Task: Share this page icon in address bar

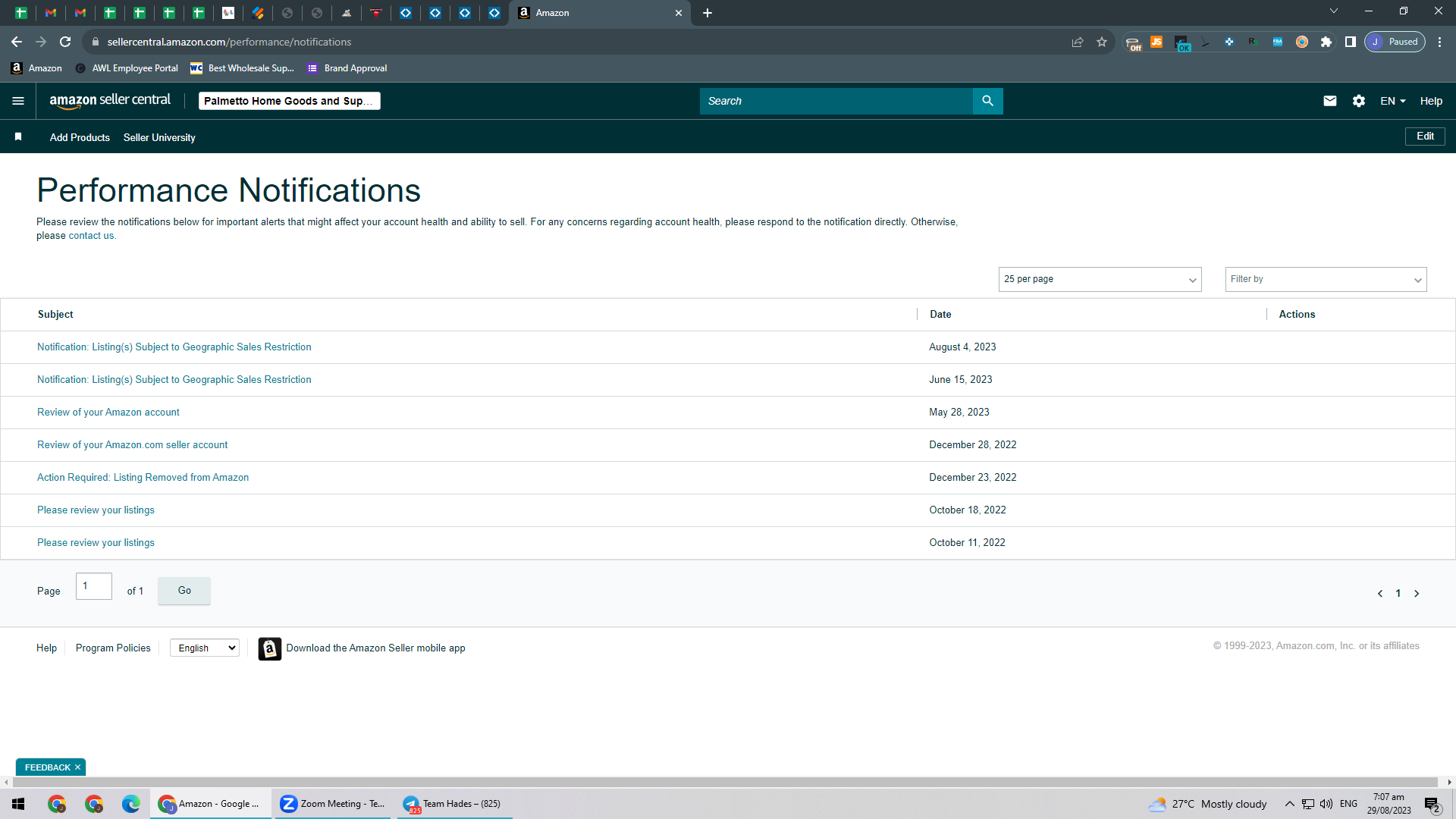Action: 1078,42
